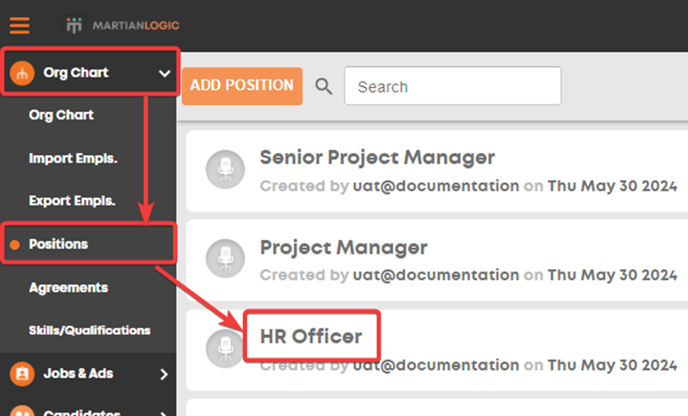Select Import Empls. in sidebar
Viewport: 688px width, 416px height.
coord(73,158)
